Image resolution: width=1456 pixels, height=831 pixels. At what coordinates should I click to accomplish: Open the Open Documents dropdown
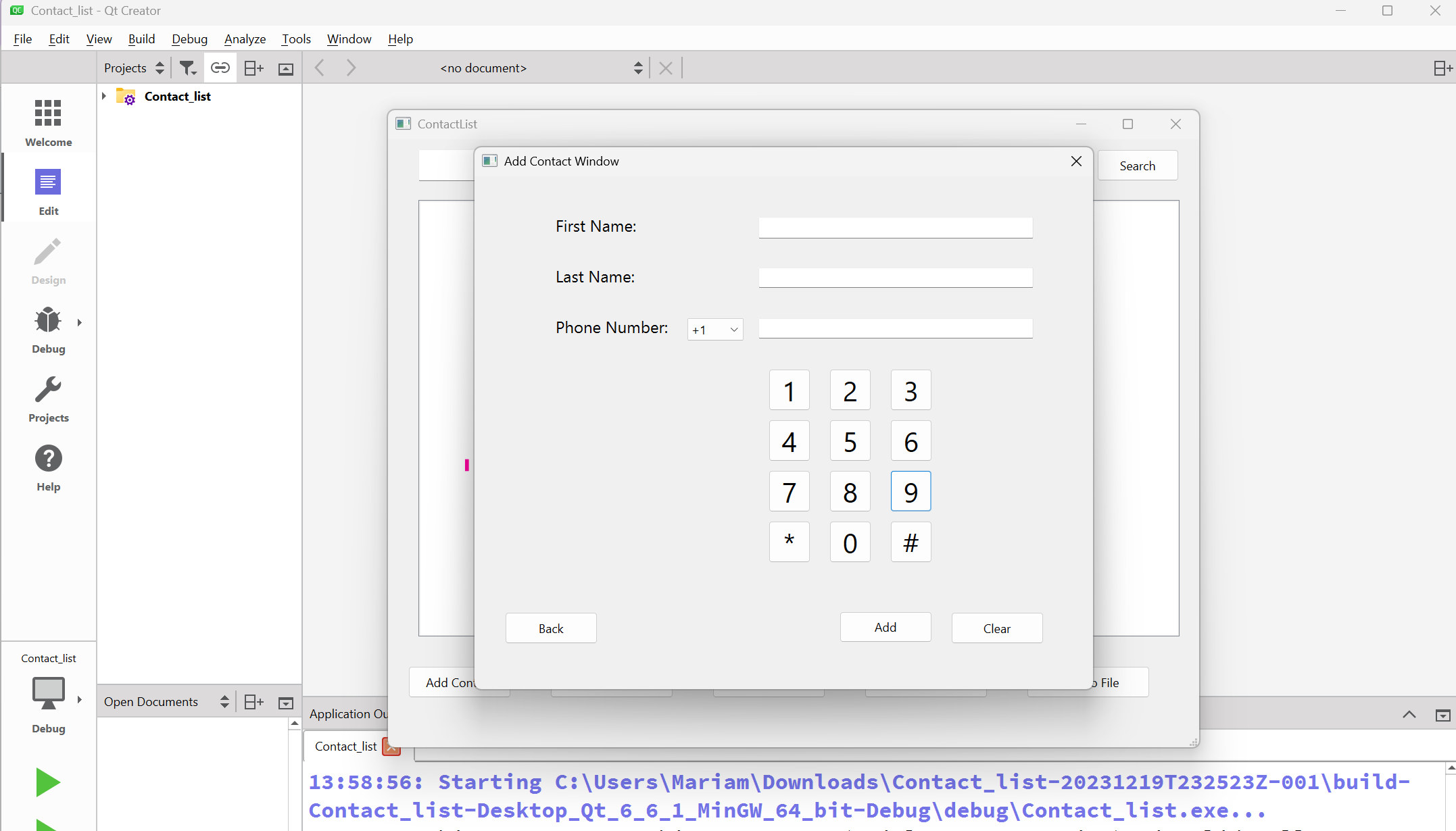coord(166,701)
